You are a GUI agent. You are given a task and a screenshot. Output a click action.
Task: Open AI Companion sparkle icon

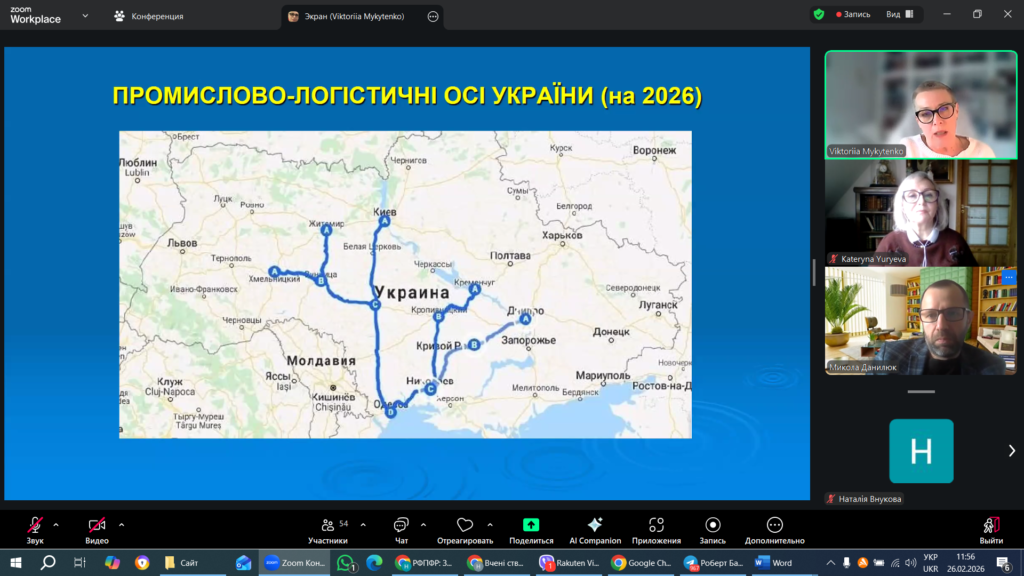tap(595, 525)
